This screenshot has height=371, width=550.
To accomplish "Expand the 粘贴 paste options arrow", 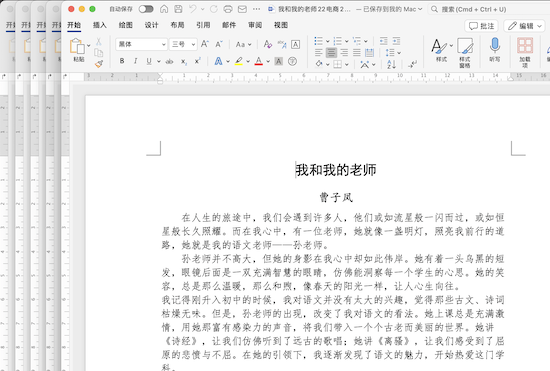I will coord(88,46).
